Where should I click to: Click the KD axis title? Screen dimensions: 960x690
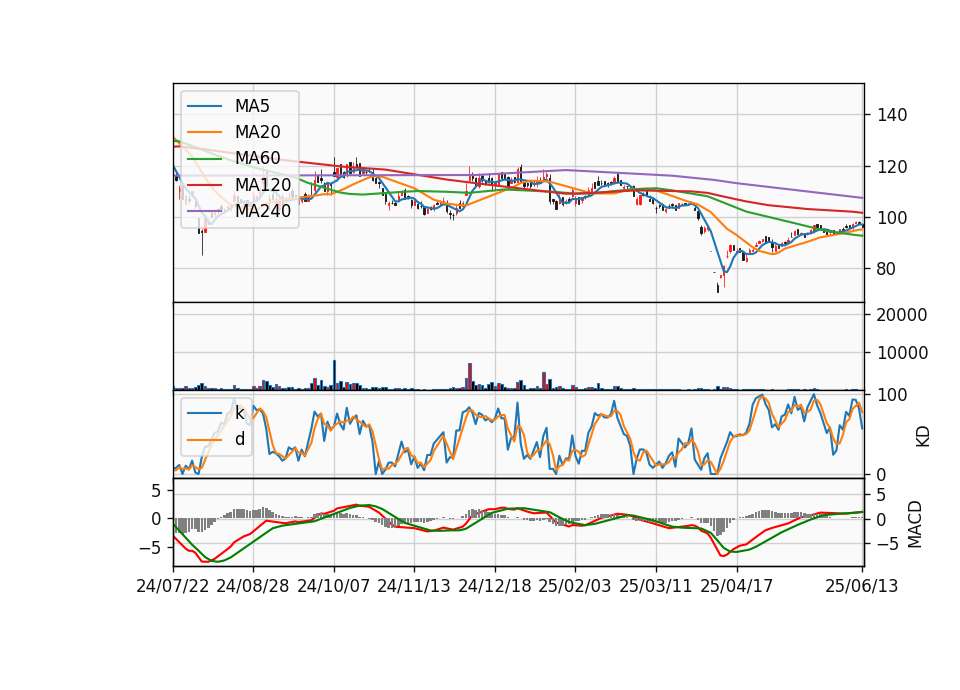point(923,436)
